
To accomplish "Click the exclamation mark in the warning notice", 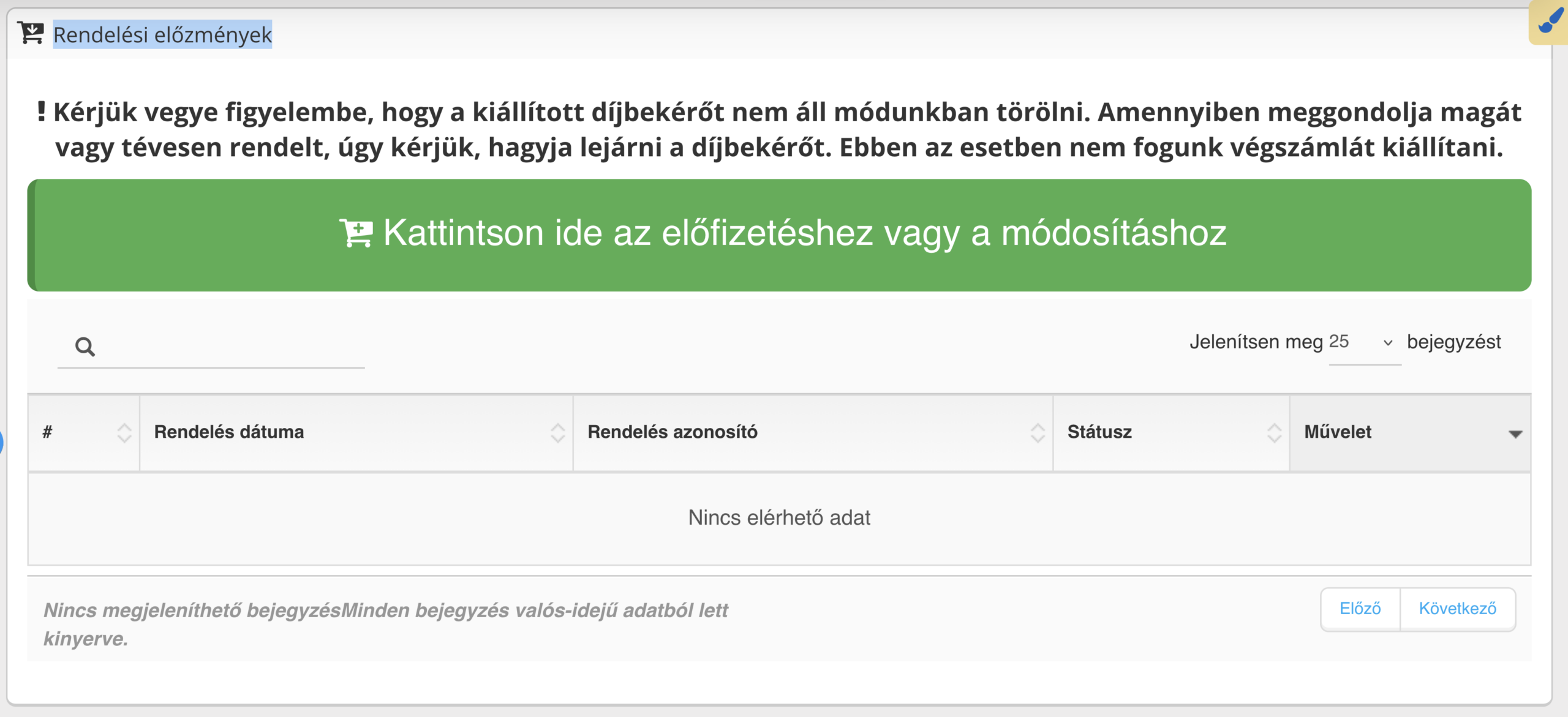I will [x=42, y=112].
